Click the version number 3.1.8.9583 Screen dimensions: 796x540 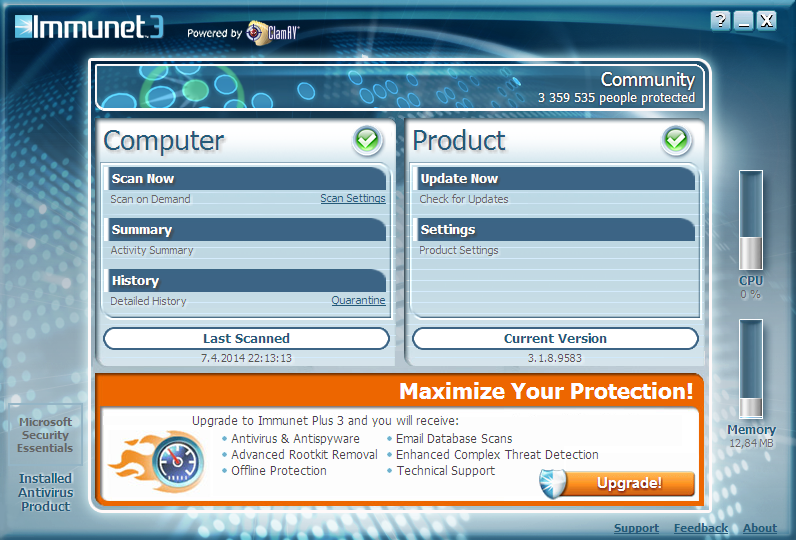tap(554, 358)
